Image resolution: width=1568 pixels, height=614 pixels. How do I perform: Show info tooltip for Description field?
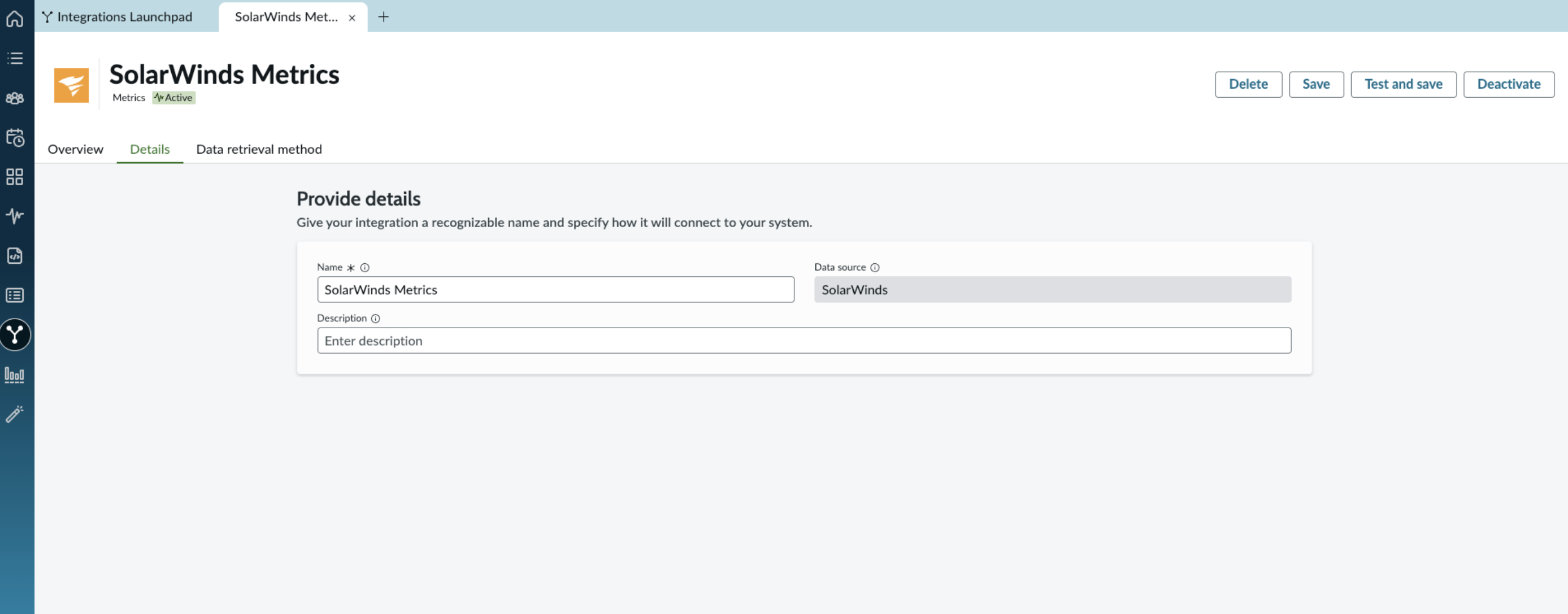[376, 318]
